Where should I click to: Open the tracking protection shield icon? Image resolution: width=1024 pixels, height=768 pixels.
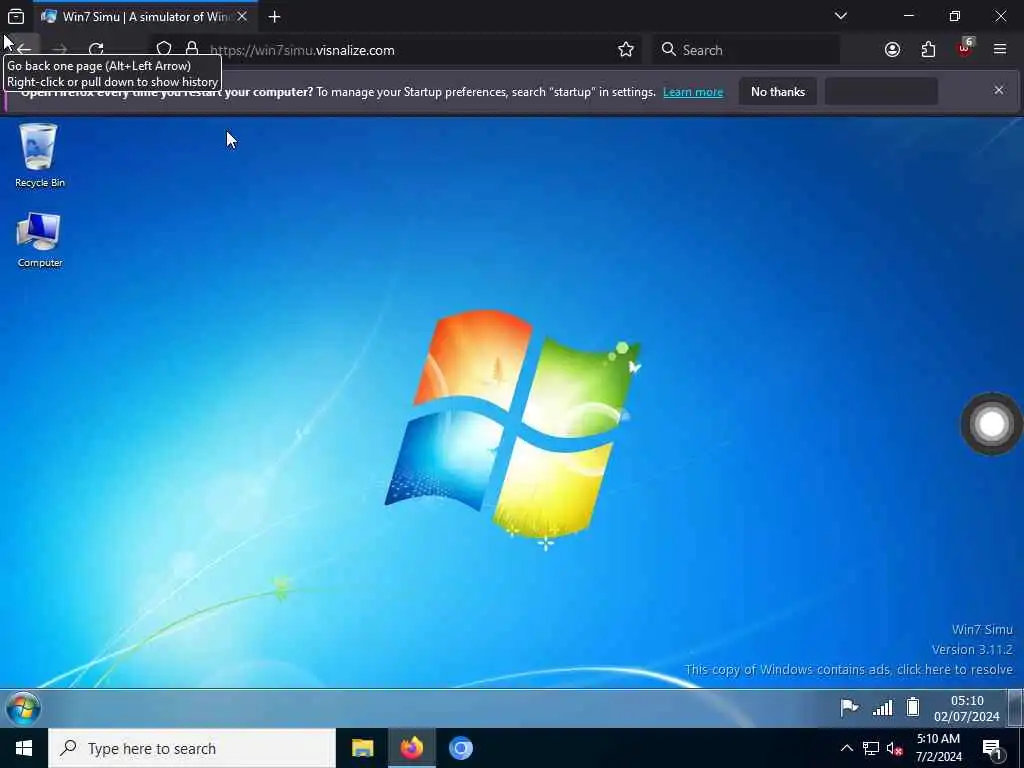click(164, 50)
